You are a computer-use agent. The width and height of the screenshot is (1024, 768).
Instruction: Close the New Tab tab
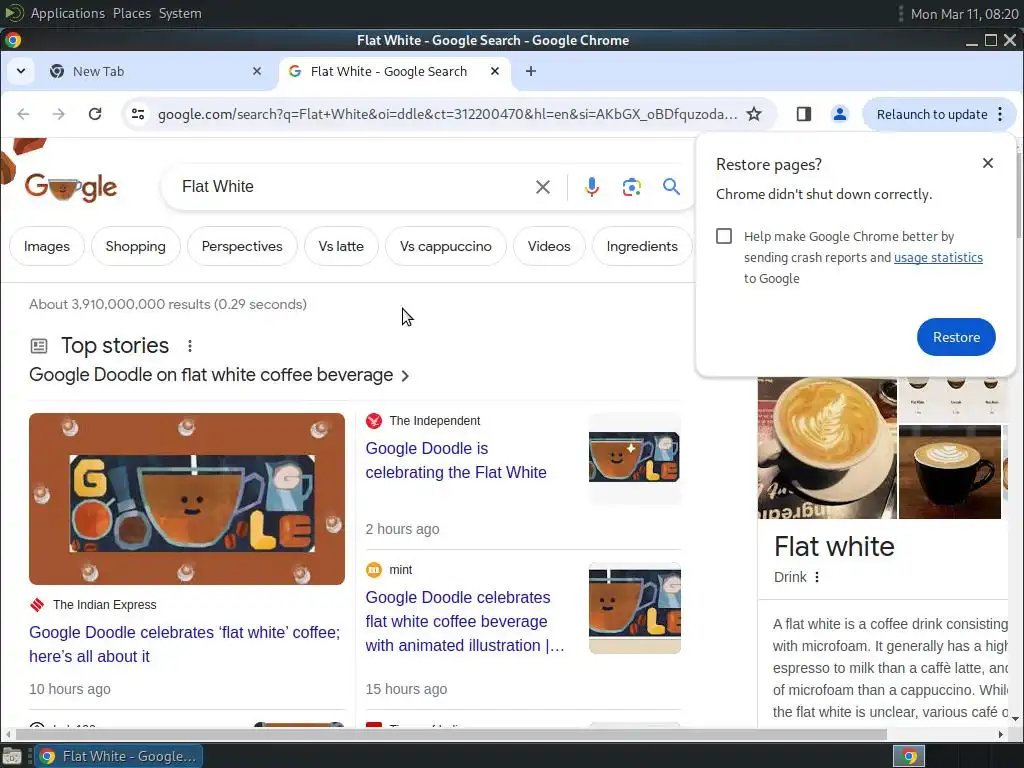point(257,71)
